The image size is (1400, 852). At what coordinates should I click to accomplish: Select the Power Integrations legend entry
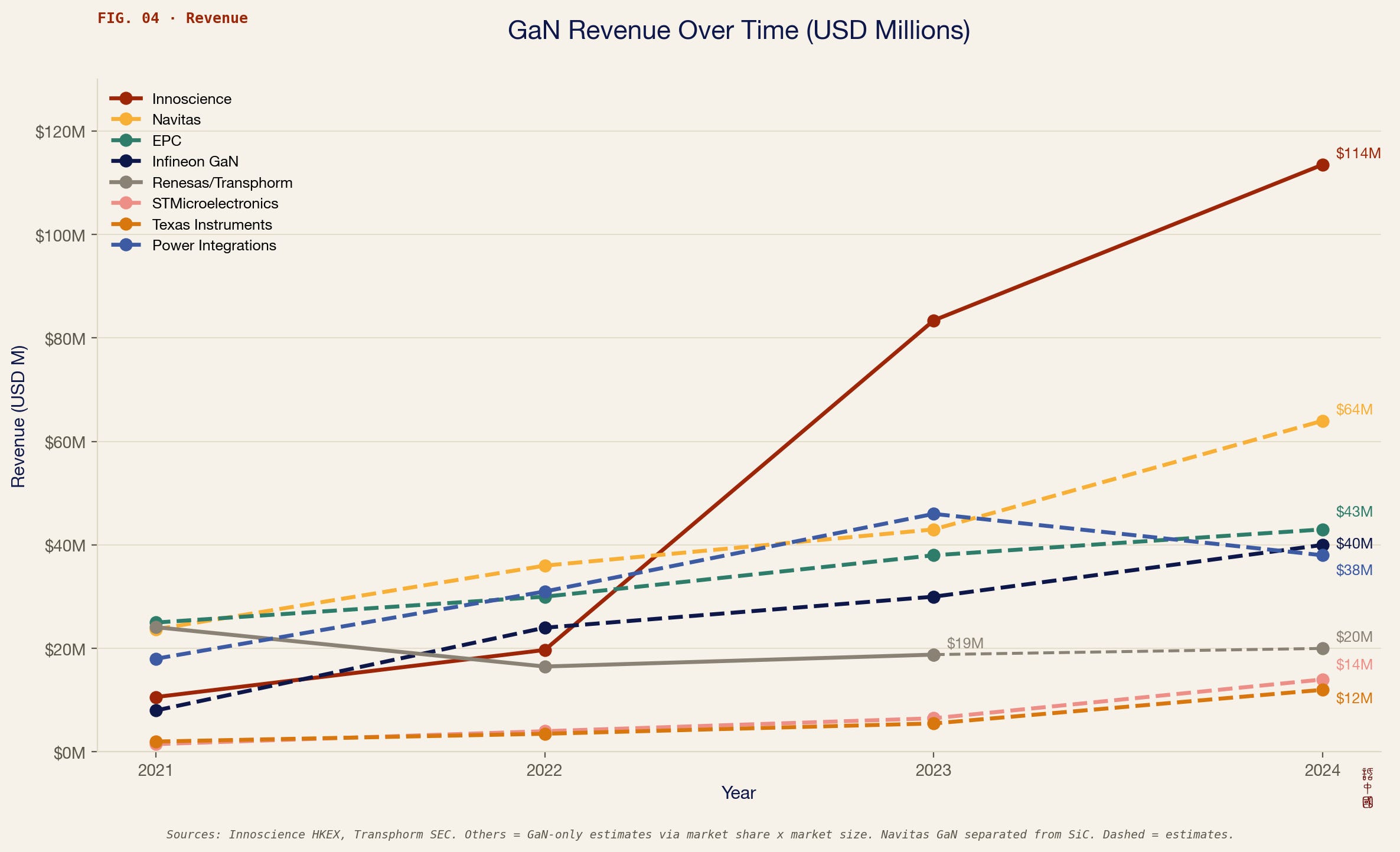[214, 246]
